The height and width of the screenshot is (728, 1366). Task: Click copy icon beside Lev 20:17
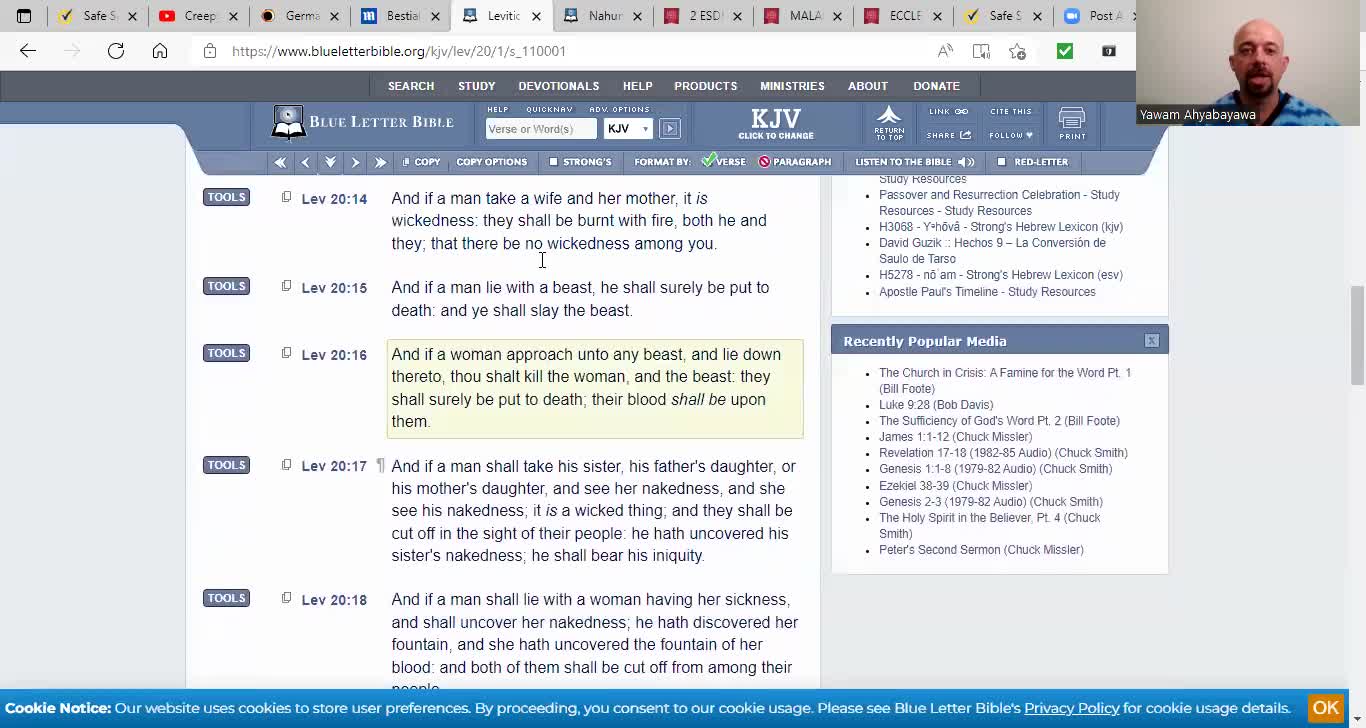coord(286,465)
